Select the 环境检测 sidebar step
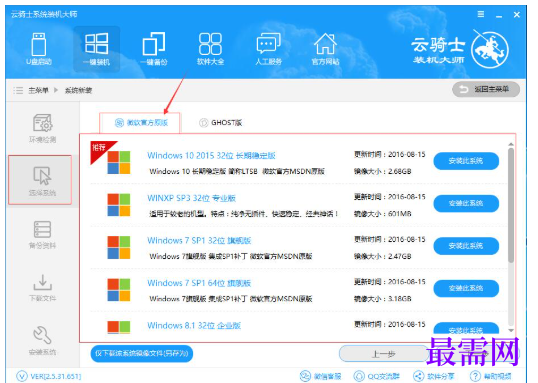538x383 pixels. (42, 128)
